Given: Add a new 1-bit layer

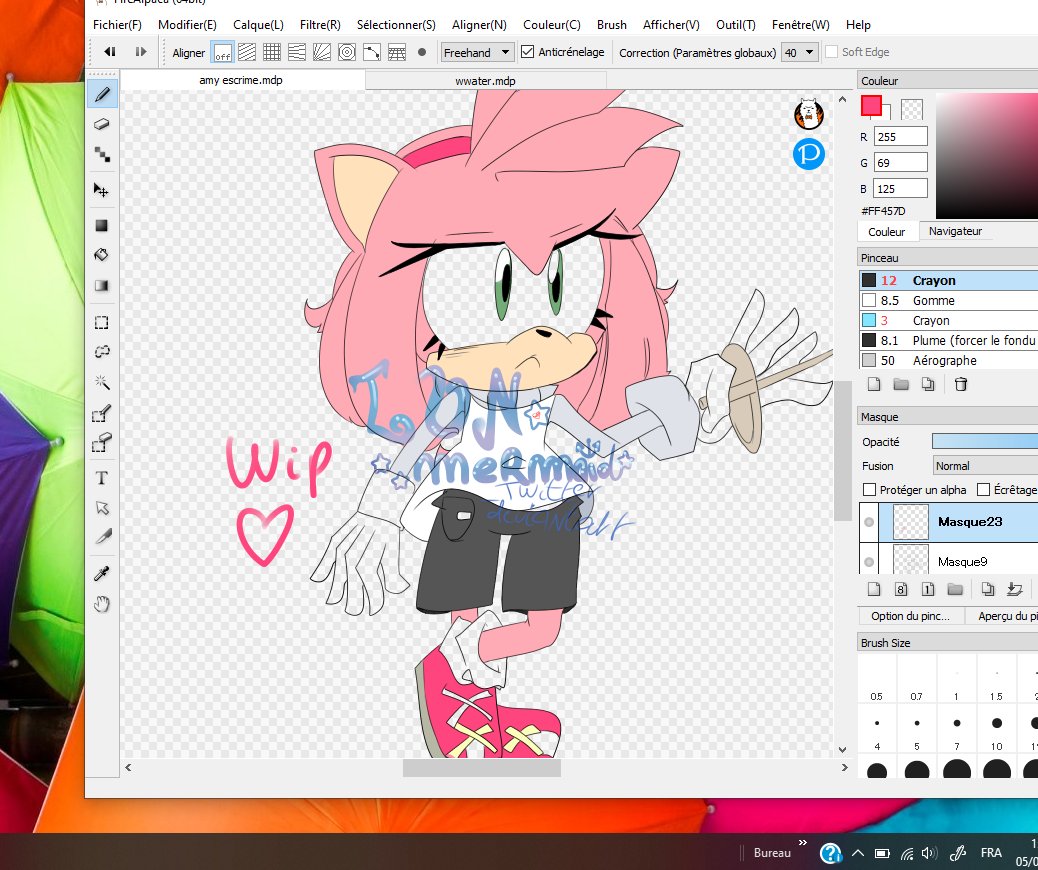Looking at the screenshot, I should coord(927,589).
